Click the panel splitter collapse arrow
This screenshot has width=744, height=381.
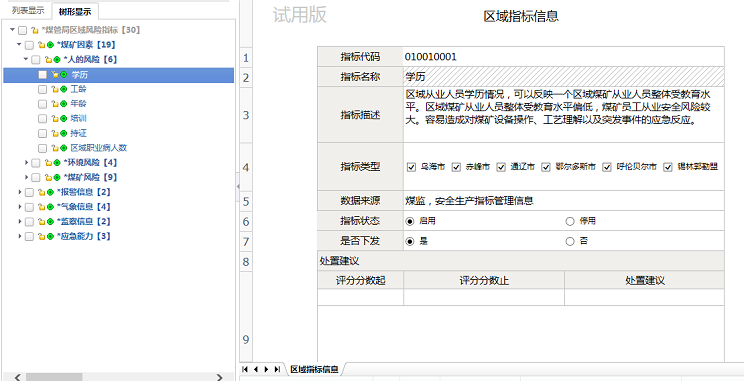tap(238, 186)
